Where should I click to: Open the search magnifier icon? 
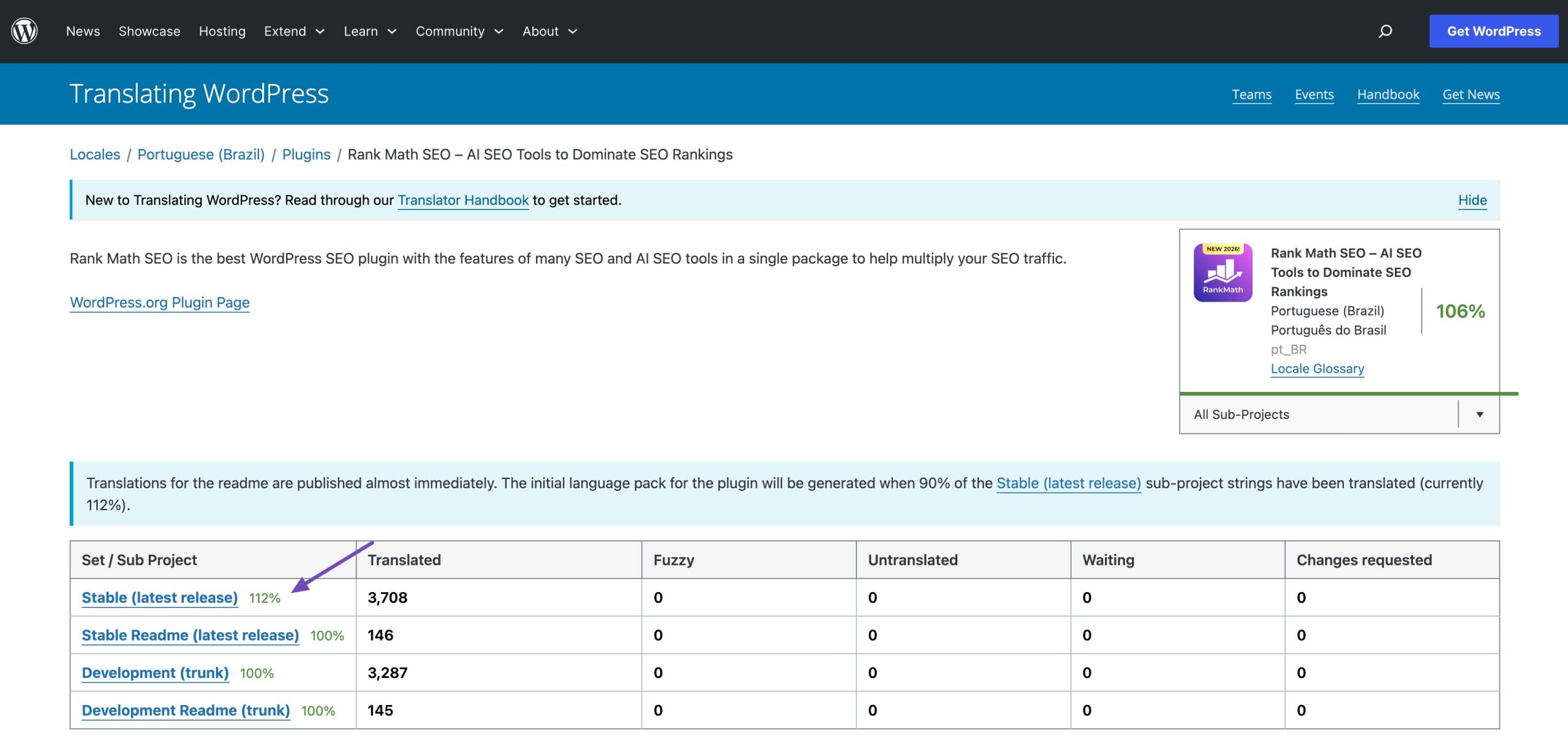tap(1385, 31)
